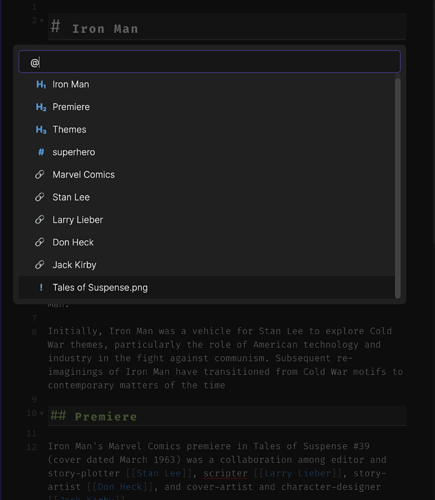Collapse the Premiere heading fold arrow

pyautogui.click(x=42, y=413)
